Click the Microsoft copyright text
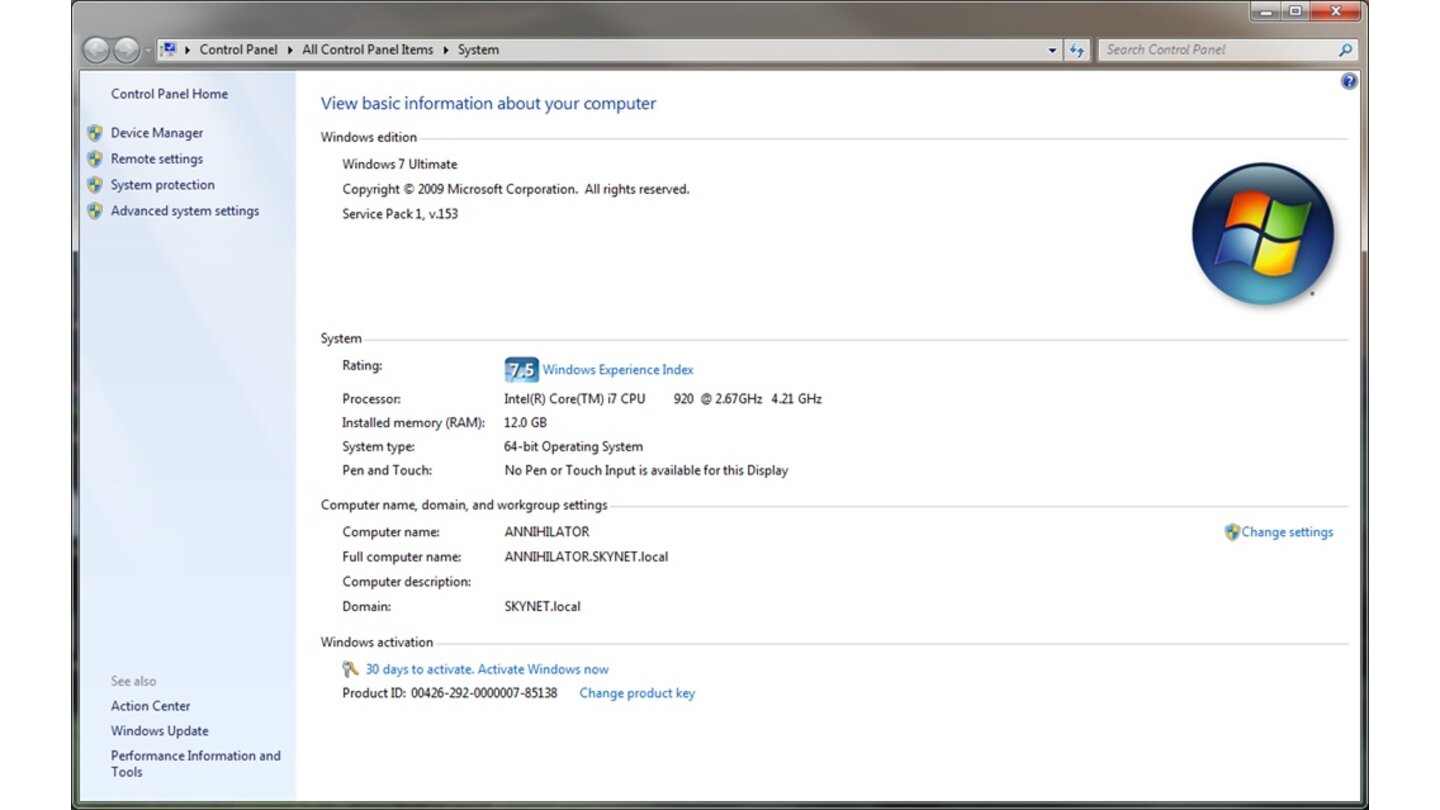The image size is (1440, 810). click(516, 189)
